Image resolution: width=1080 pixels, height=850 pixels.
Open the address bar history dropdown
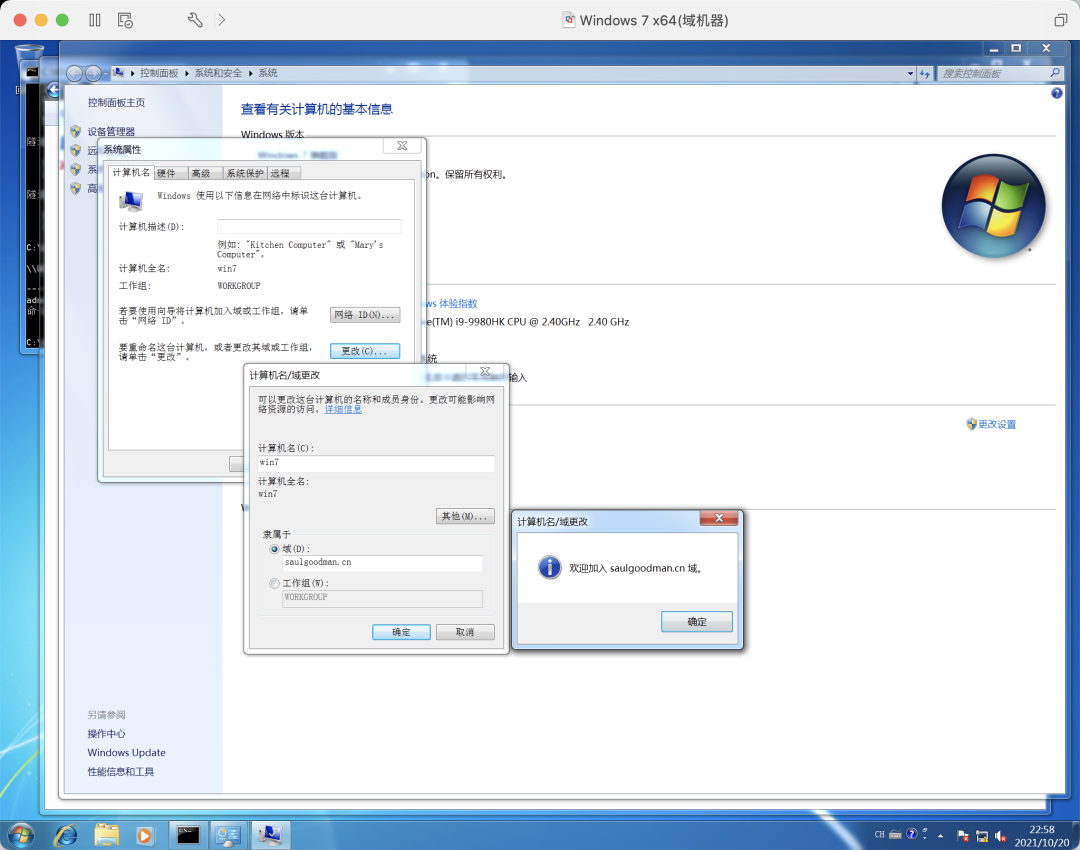(910, 73)
